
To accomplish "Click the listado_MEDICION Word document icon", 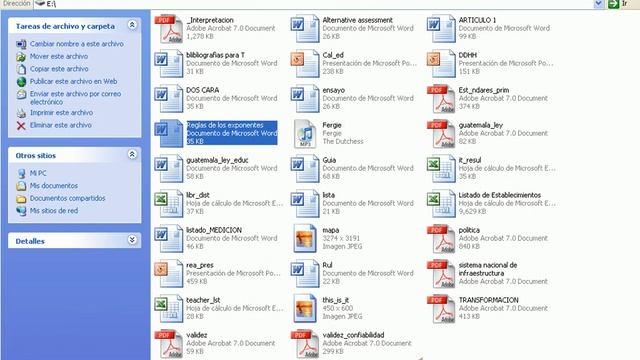I will click(x=169, y=239).
